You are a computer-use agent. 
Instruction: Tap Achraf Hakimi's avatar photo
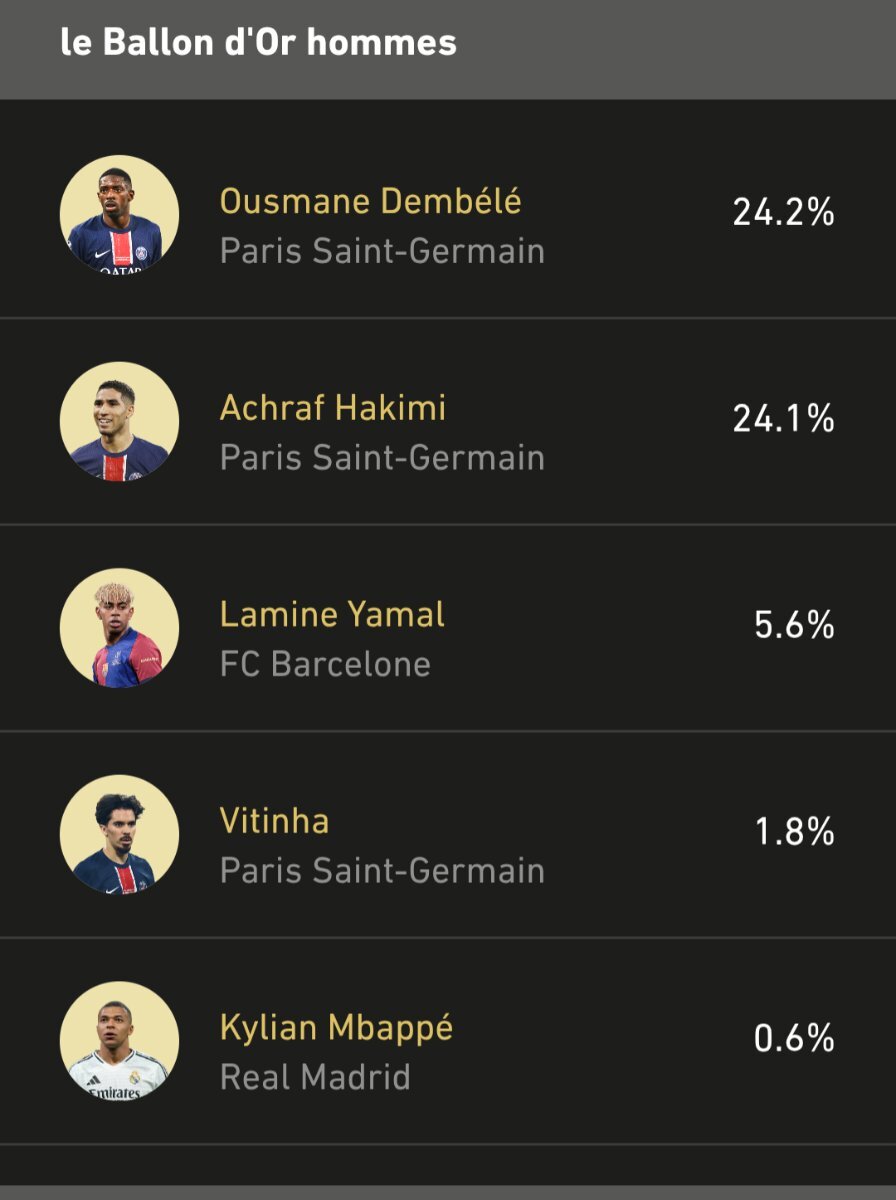119,421
